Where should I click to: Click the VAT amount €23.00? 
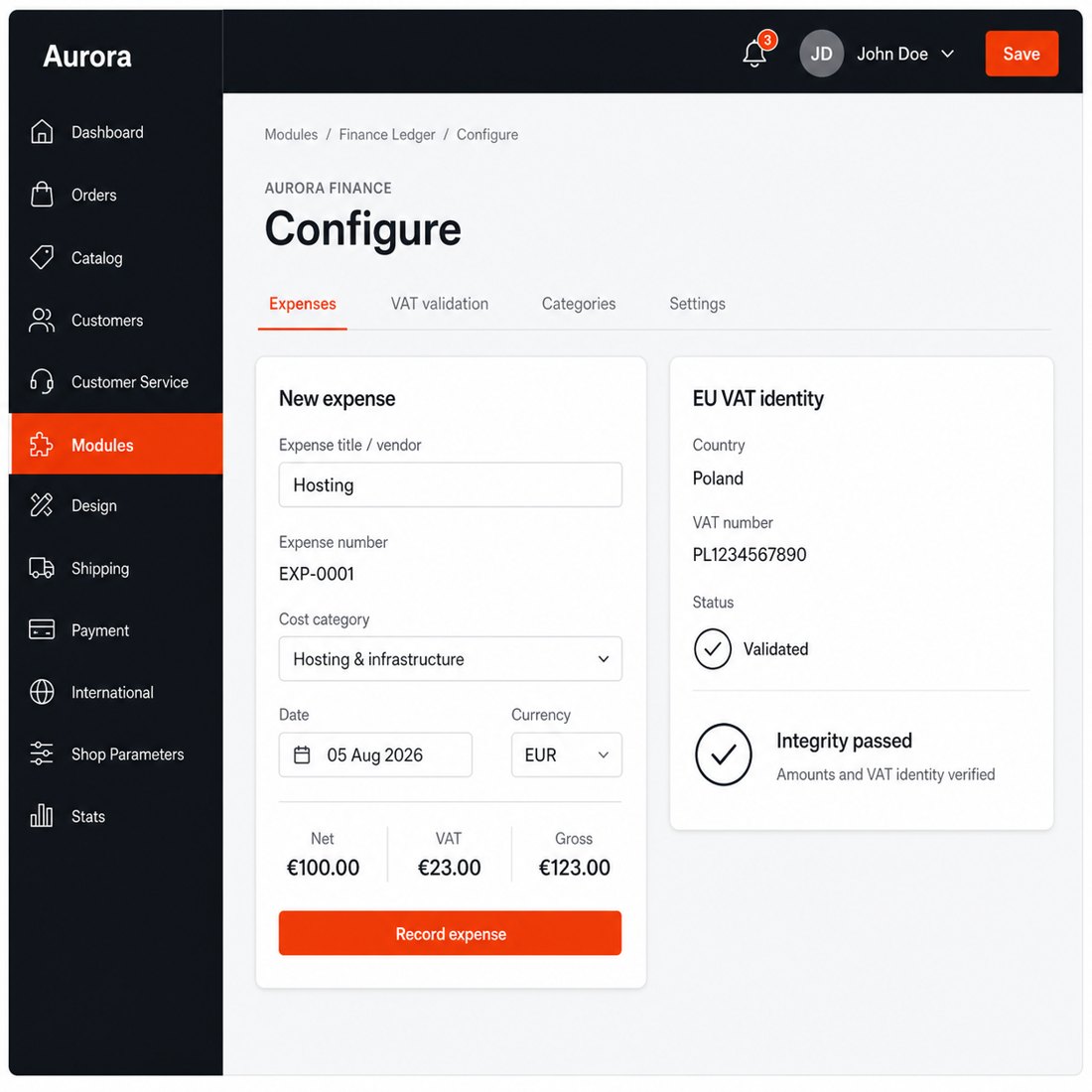click(x=449, y=867)
